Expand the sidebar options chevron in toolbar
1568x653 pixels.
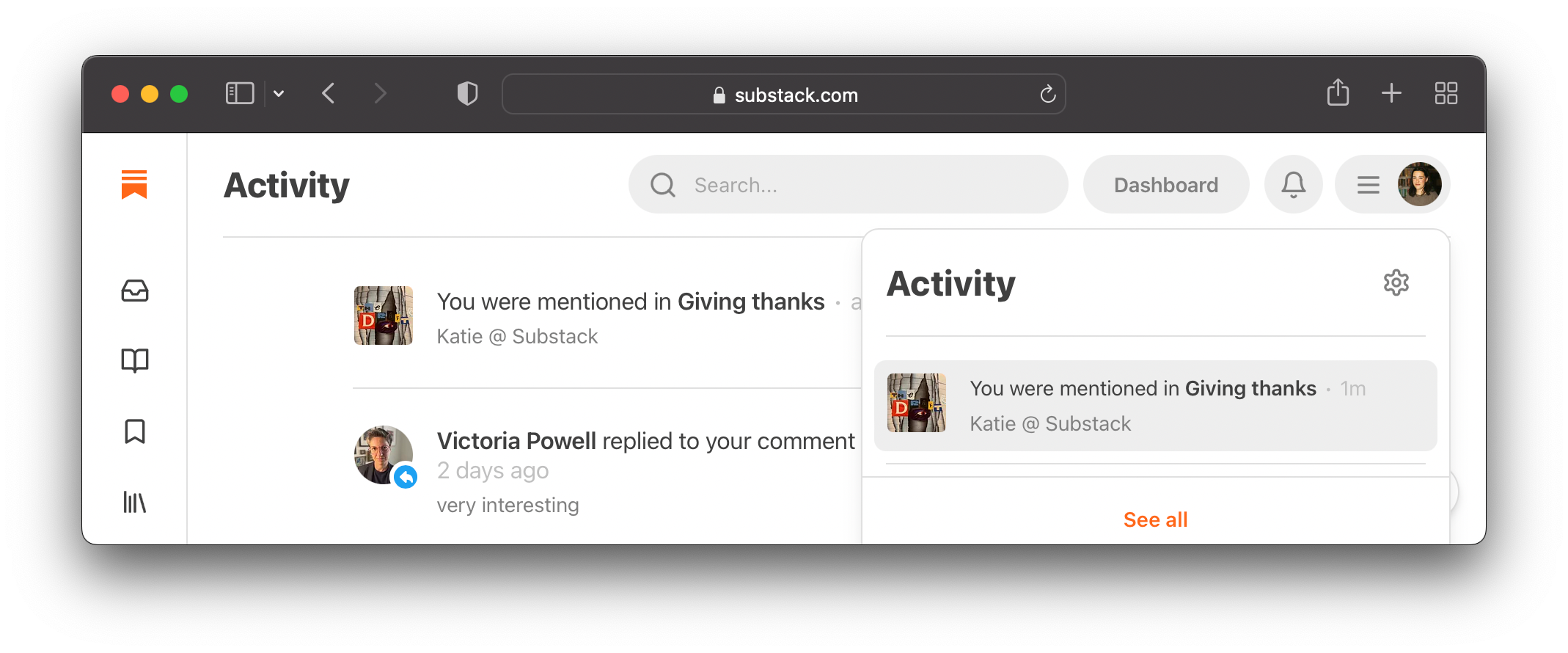tap(278, 94)
